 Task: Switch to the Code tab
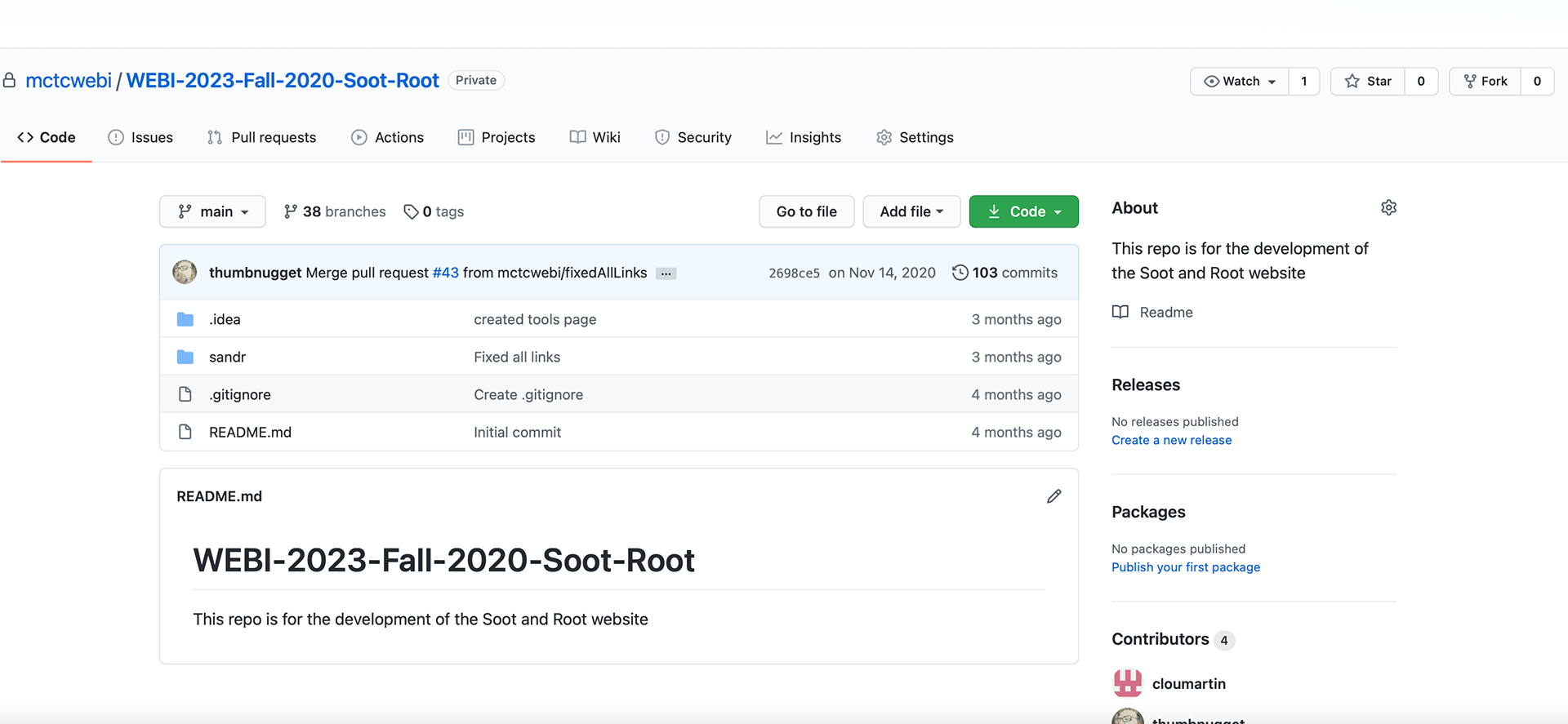pos(47,137)
